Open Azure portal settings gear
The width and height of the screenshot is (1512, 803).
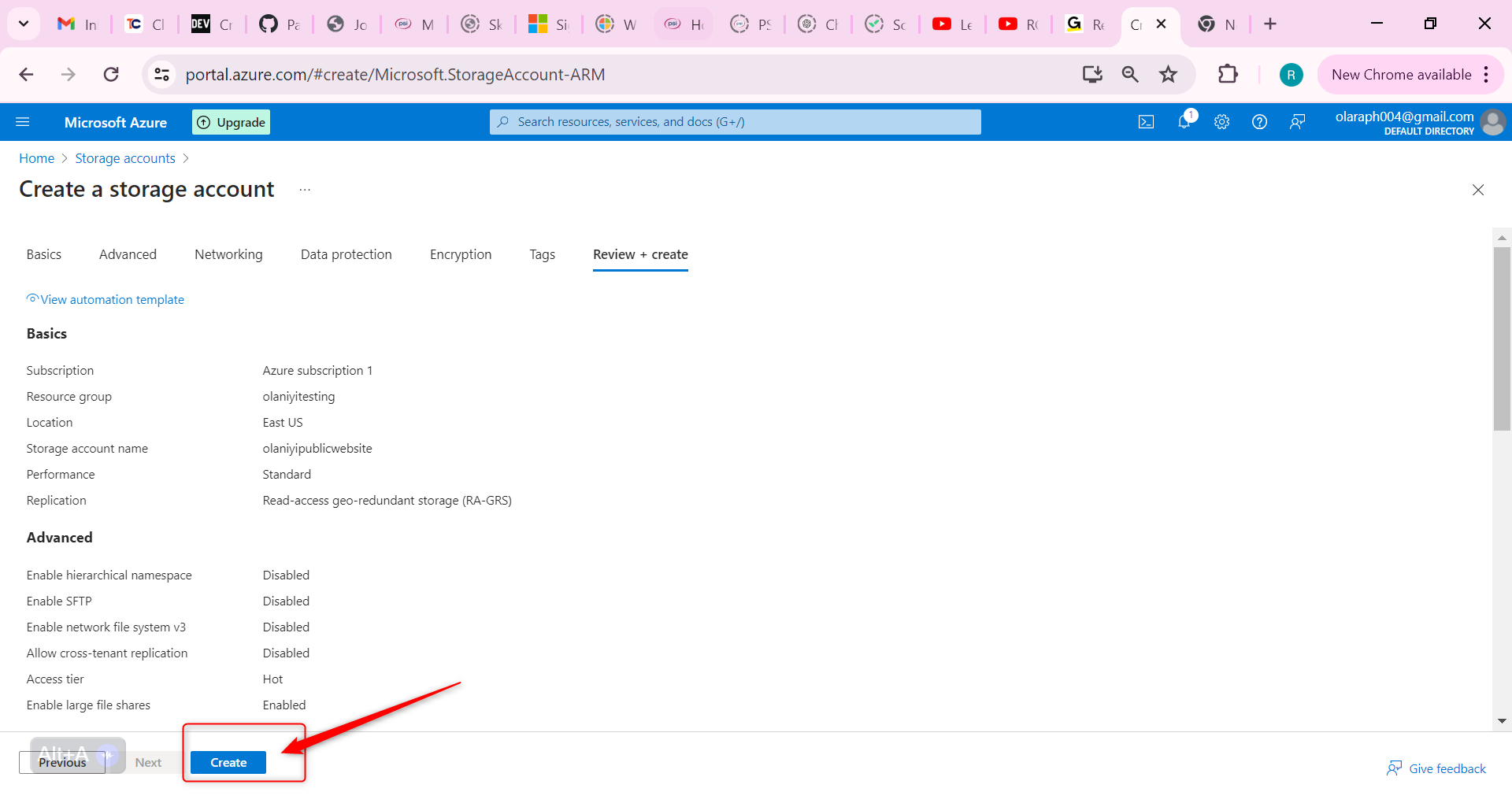click(x=1221, y=122)
